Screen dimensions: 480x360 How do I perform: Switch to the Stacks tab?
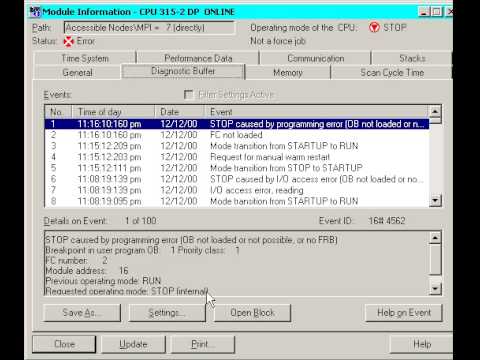(412, 58)
